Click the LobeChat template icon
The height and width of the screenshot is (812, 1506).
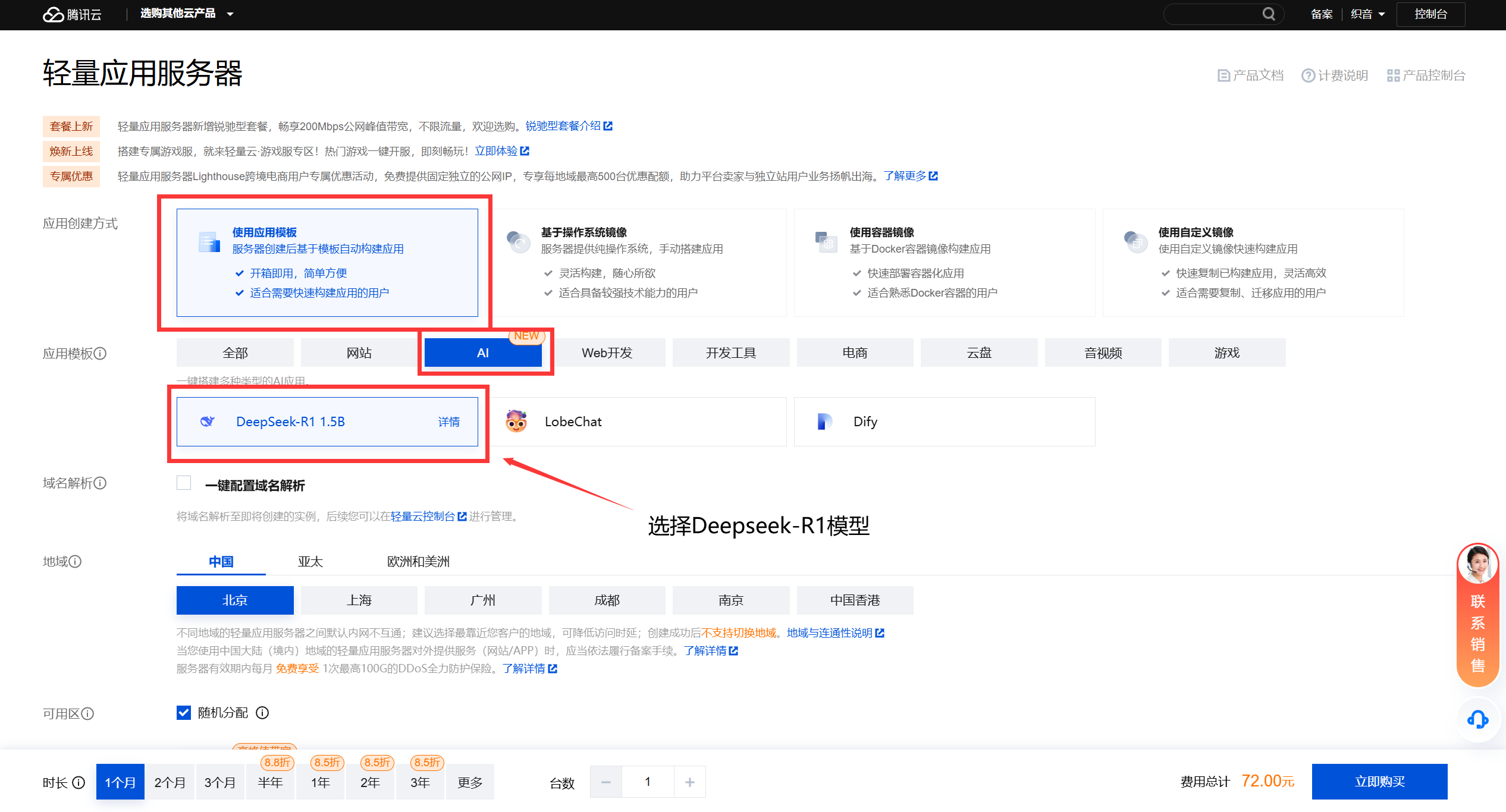(x=516, y=421)
